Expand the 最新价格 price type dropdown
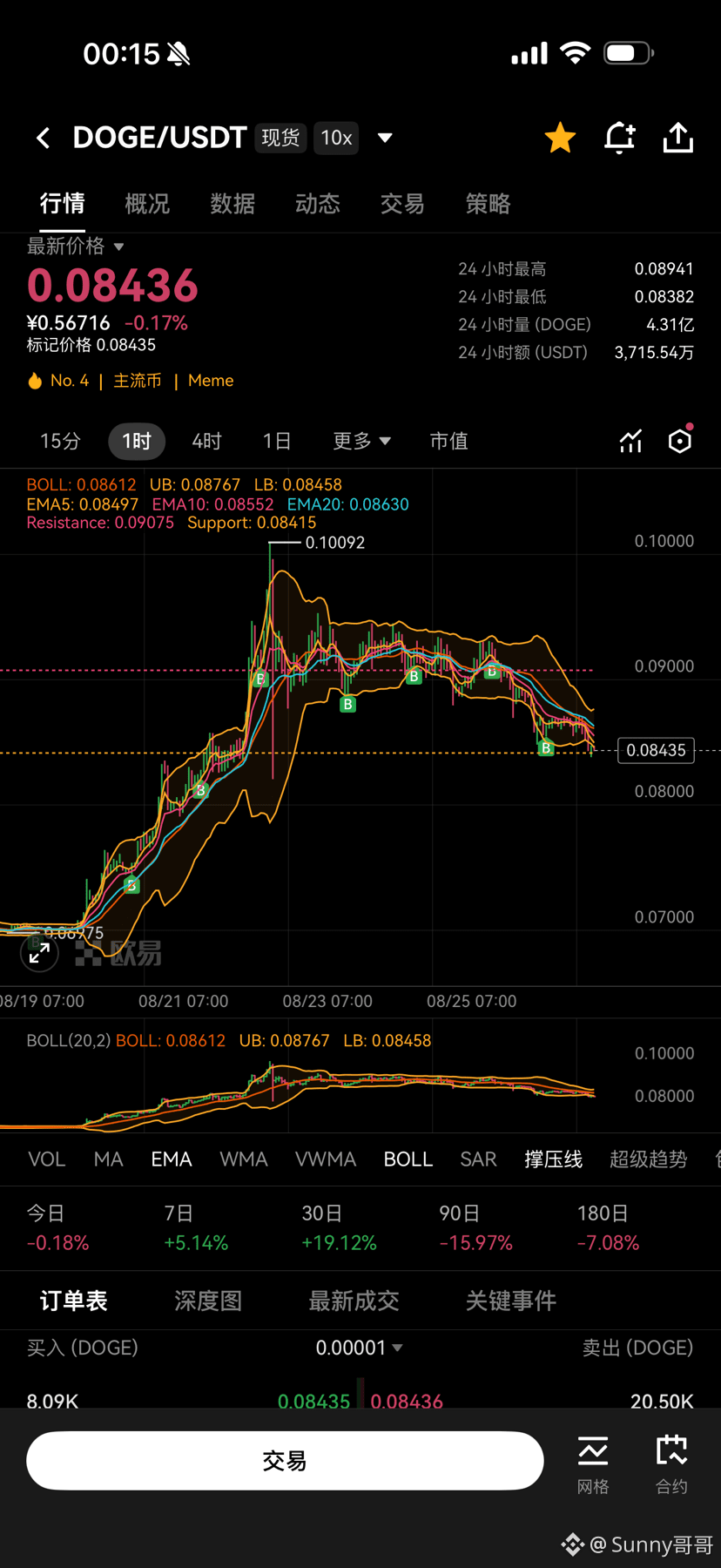The image size is (721, 1568). pos(76,247)
